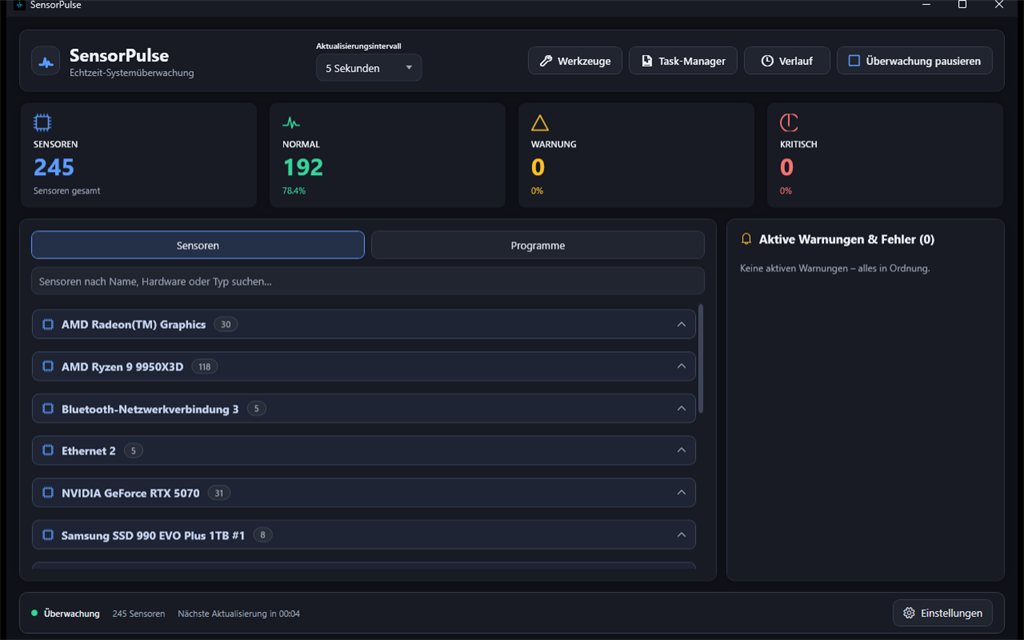Viewport: 1024px width, 640px height.
Task: Collapse the AMD Radeon(TM) Graphics group chevron
Action: 681,325
